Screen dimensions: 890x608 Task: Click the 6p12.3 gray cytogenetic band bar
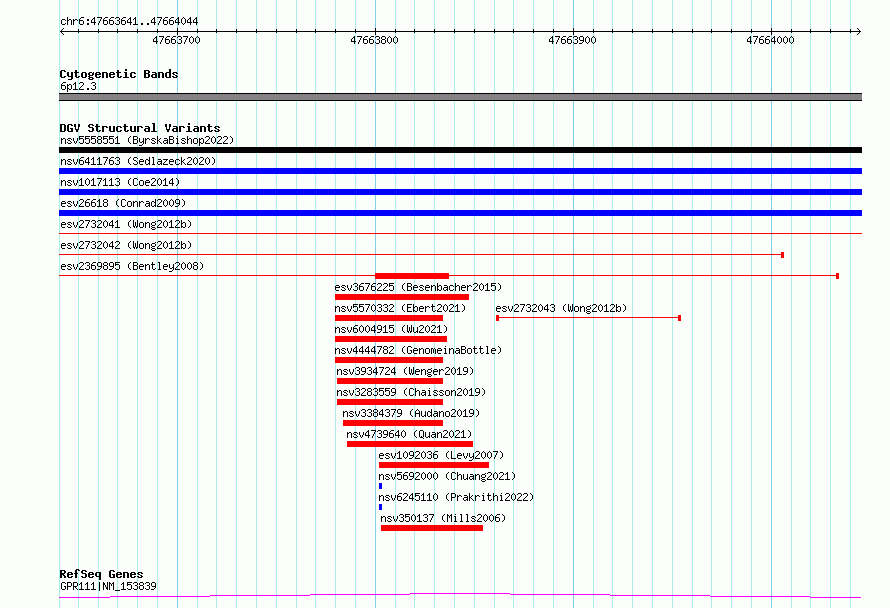(460, 97)
